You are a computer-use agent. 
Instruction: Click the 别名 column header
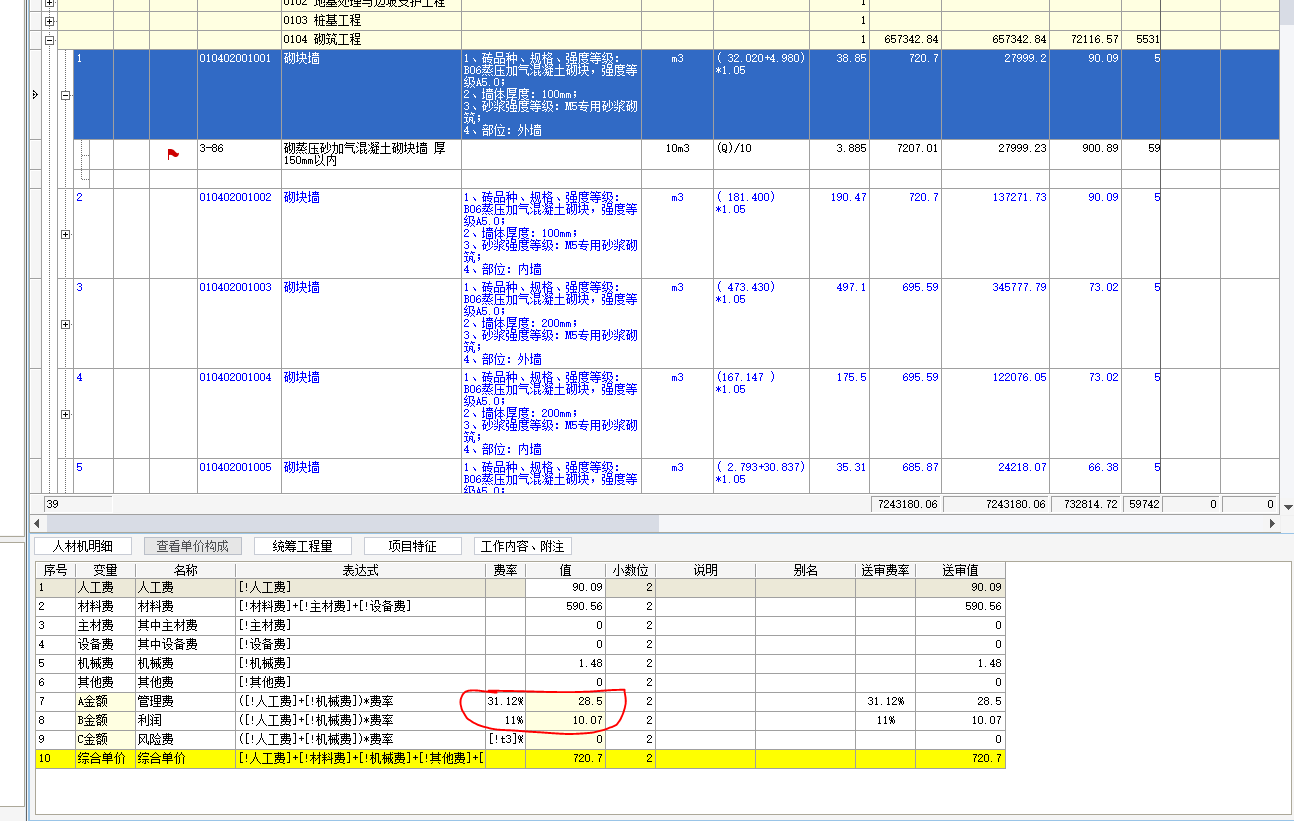point(805,570)
